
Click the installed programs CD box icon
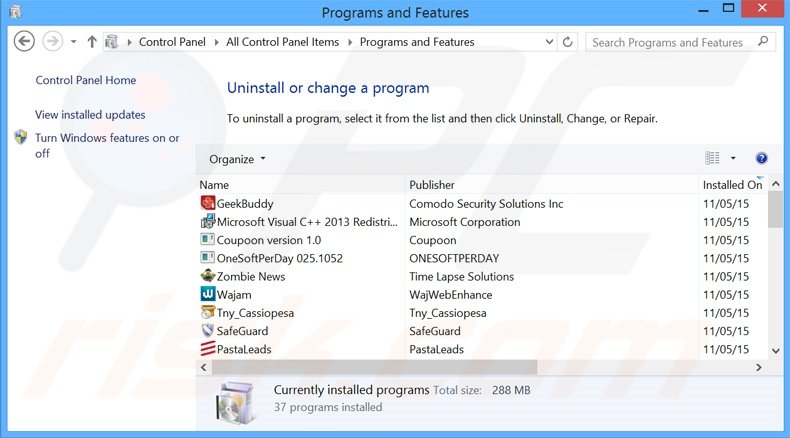click(236, 402)
